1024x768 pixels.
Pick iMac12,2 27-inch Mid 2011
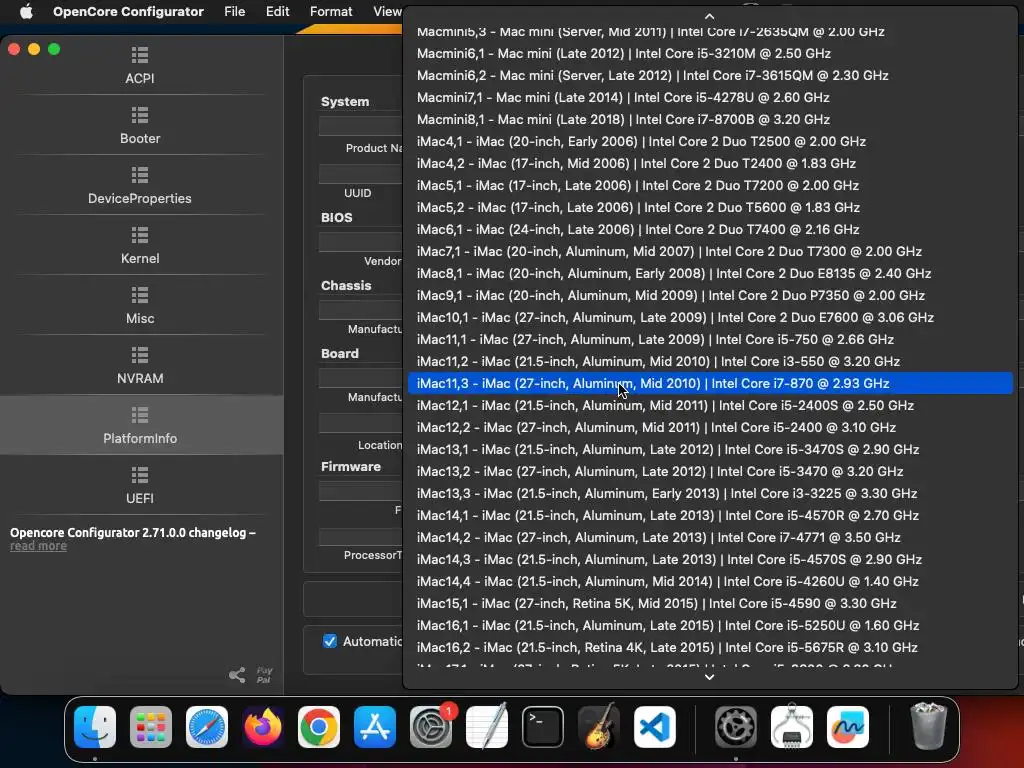pos(710,427)
